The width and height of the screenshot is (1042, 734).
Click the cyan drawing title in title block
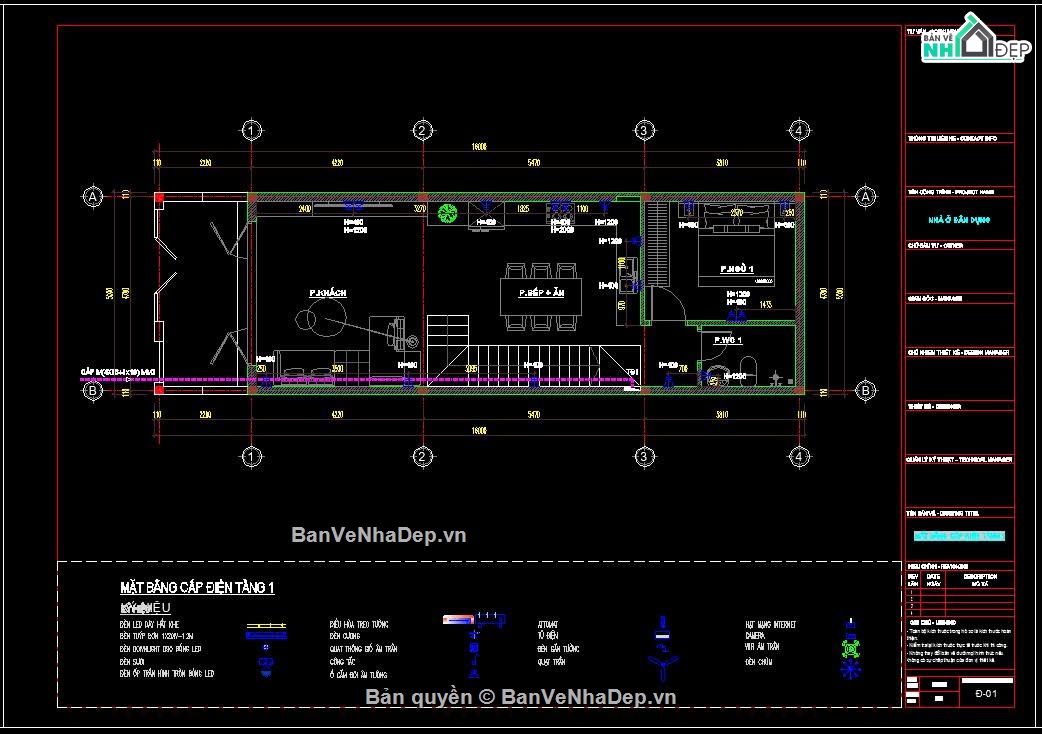[959, 536]
